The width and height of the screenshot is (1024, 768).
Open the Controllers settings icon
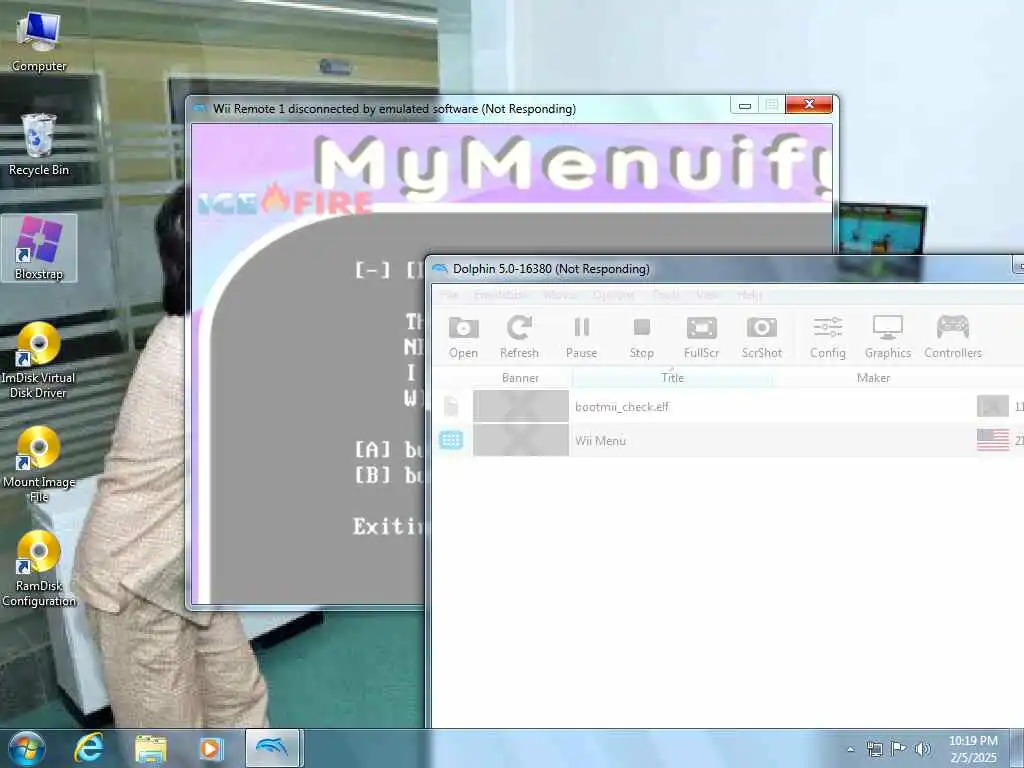pos(953,337)
